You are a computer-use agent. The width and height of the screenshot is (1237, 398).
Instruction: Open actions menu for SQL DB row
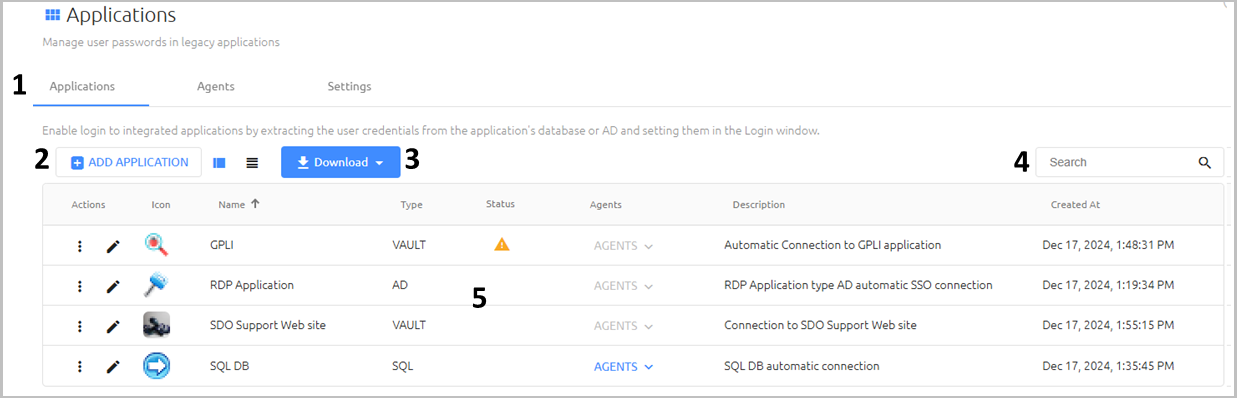80,367
